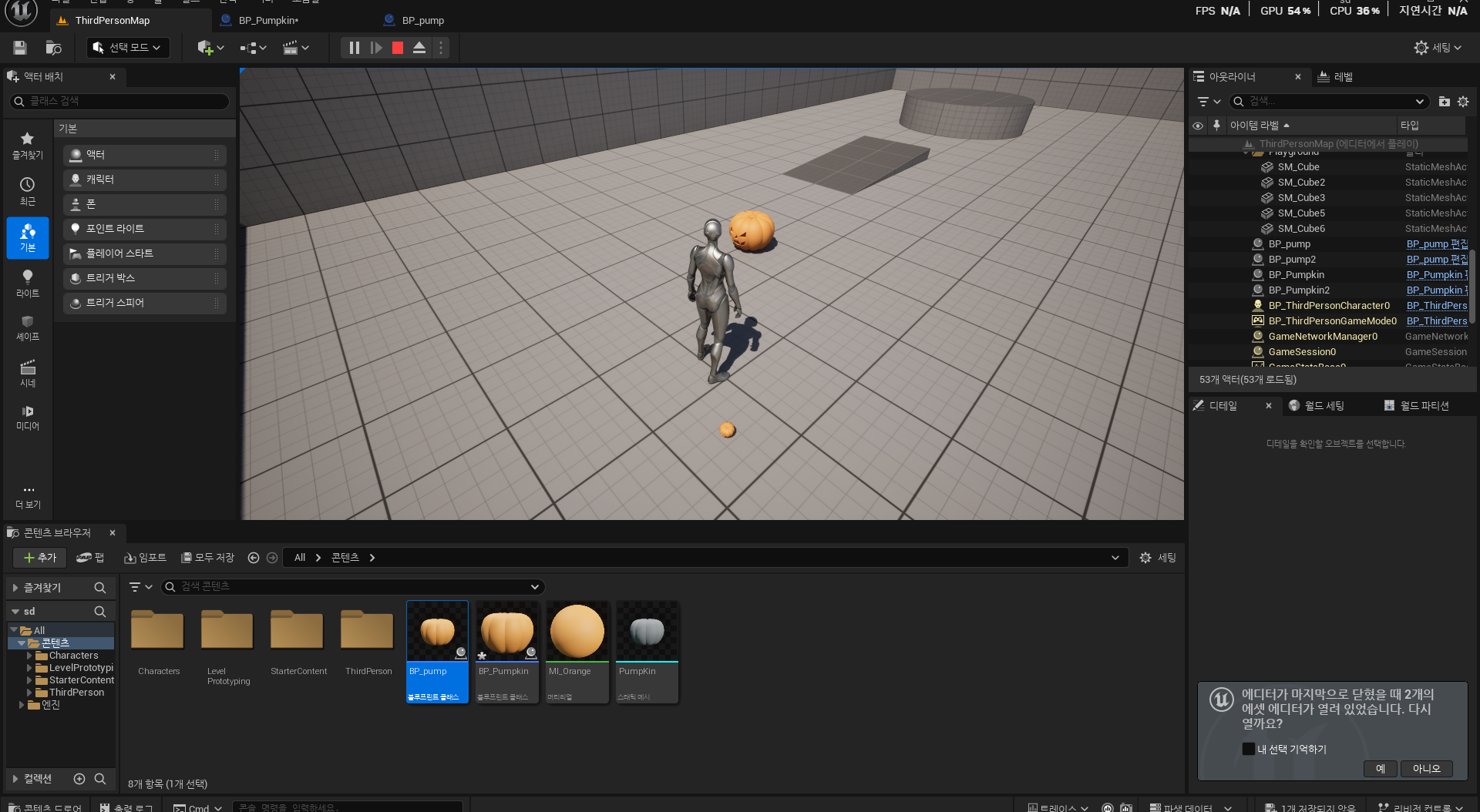Image resolution: width=1480 pixels, height=812 pixels.
Task: Expand the Favorites (즐겨찾기) section
Action: [15, 588]
